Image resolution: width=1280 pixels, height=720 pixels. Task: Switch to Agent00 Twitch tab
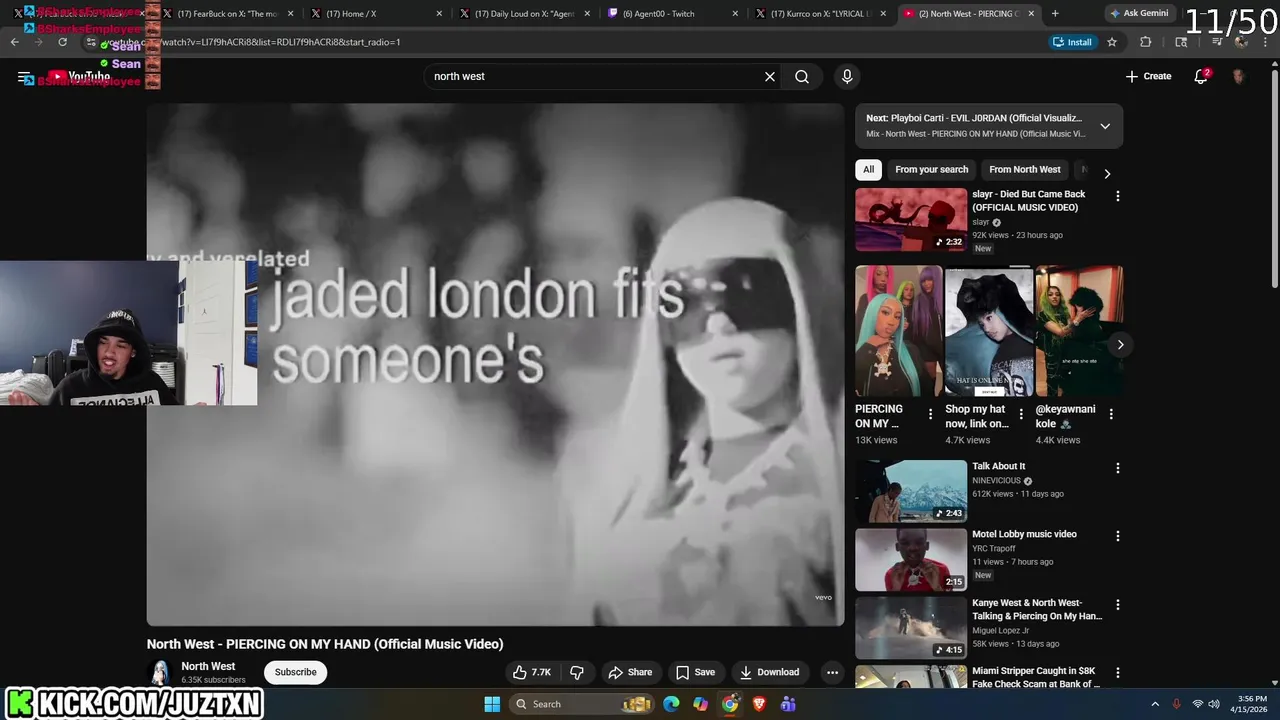675,14
